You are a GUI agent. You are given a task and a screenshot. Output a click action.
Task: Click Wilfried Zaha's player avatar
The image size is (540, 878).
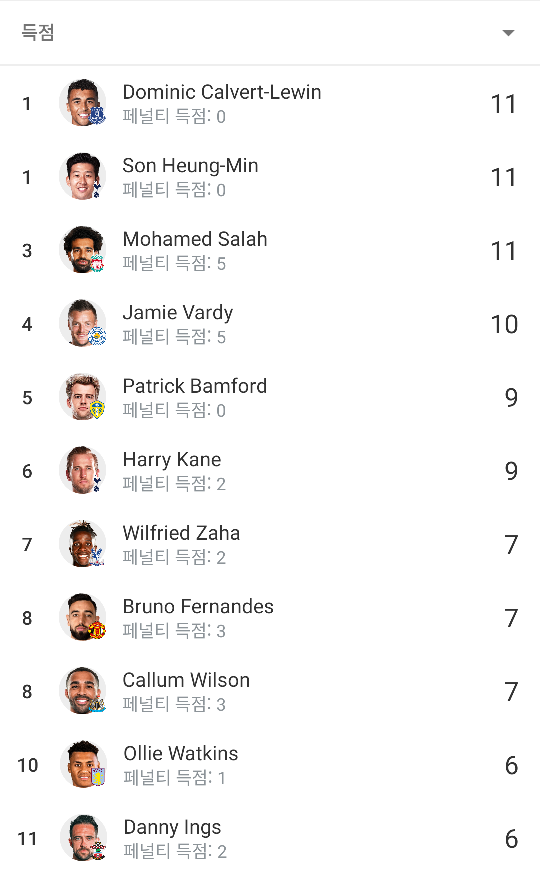pyautogui.click(x=83, y=544)
